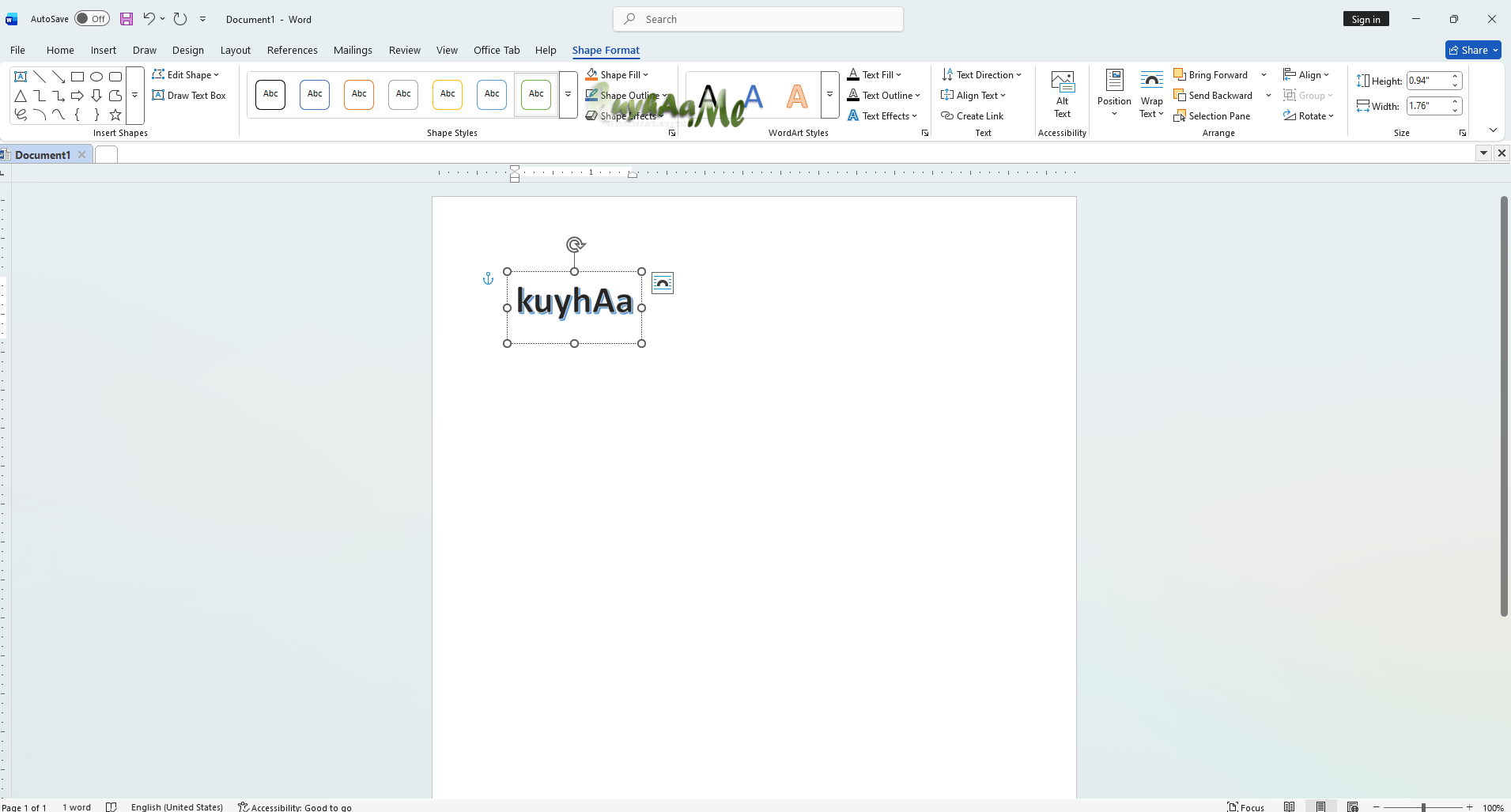Open the Edit Shape dropdown
1511x812 pixels.
pos(186,74)
